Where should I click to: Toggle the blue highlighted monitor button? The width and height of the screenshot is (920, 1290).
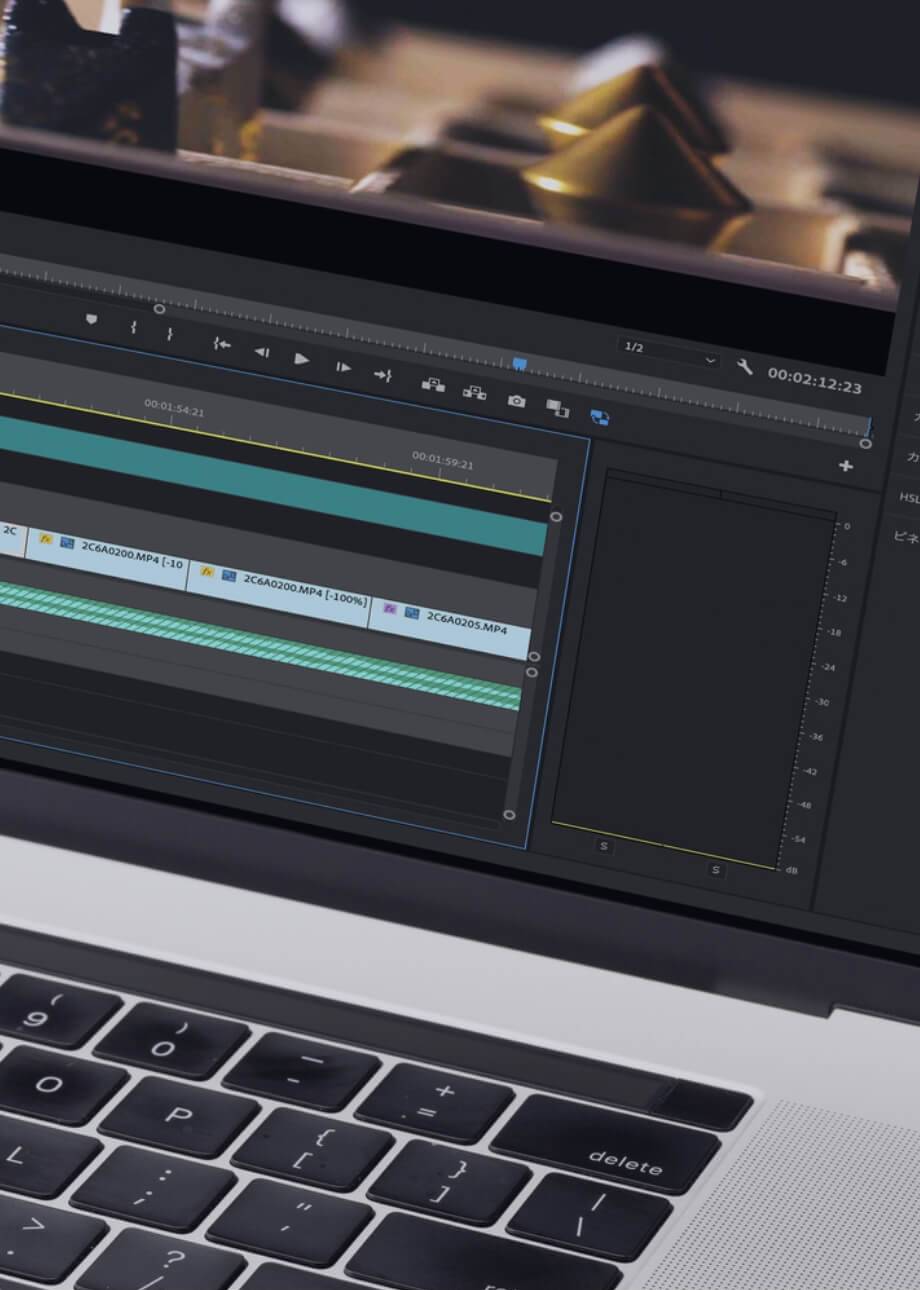click(x=599, y=416)
